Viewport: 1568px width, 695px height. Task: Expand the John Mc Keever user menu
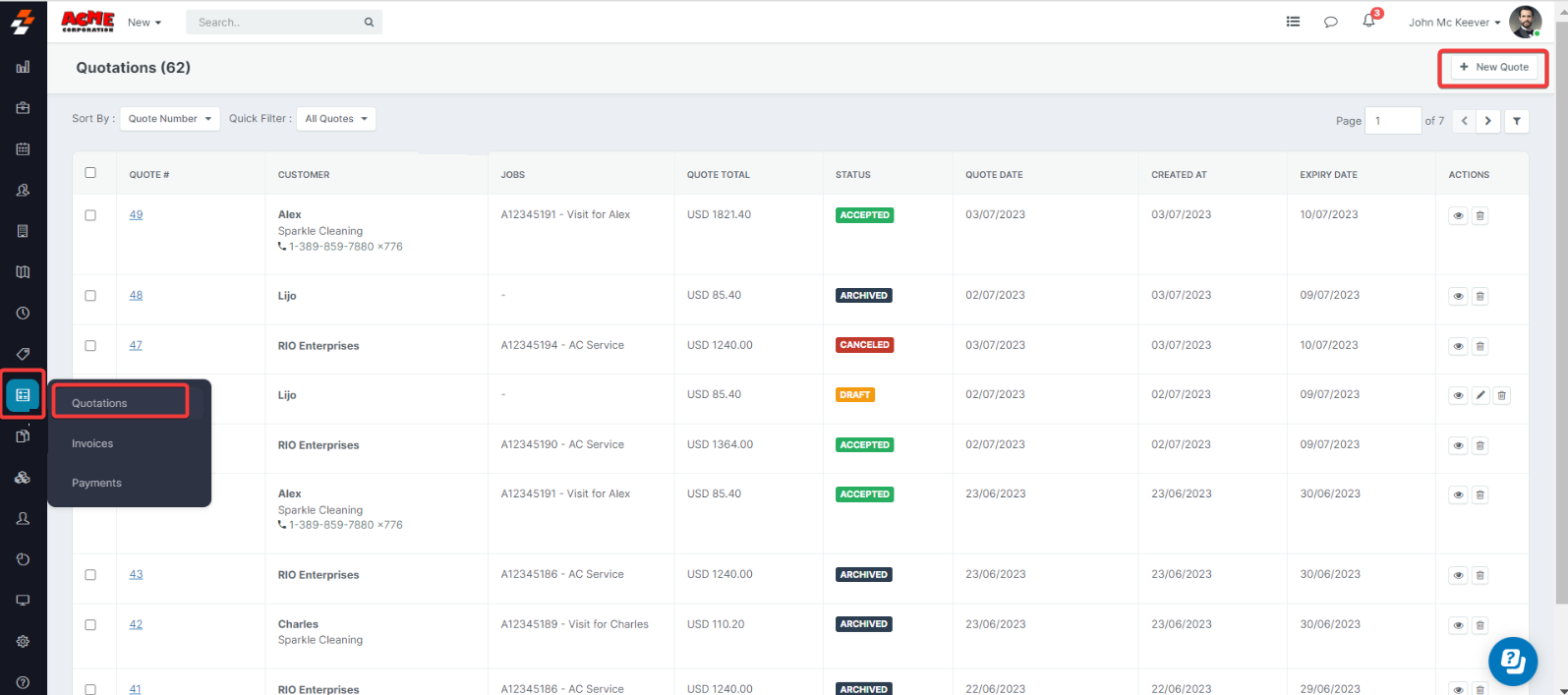tap(1453, 23)
